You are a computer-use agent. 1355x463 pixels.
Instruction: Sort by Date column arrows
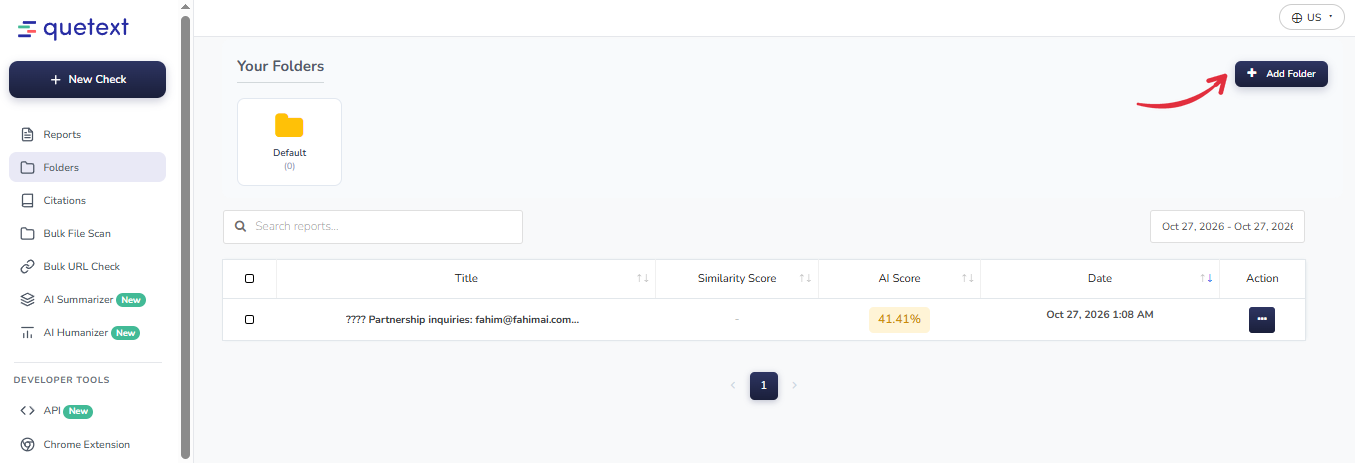click(1206, 278)
